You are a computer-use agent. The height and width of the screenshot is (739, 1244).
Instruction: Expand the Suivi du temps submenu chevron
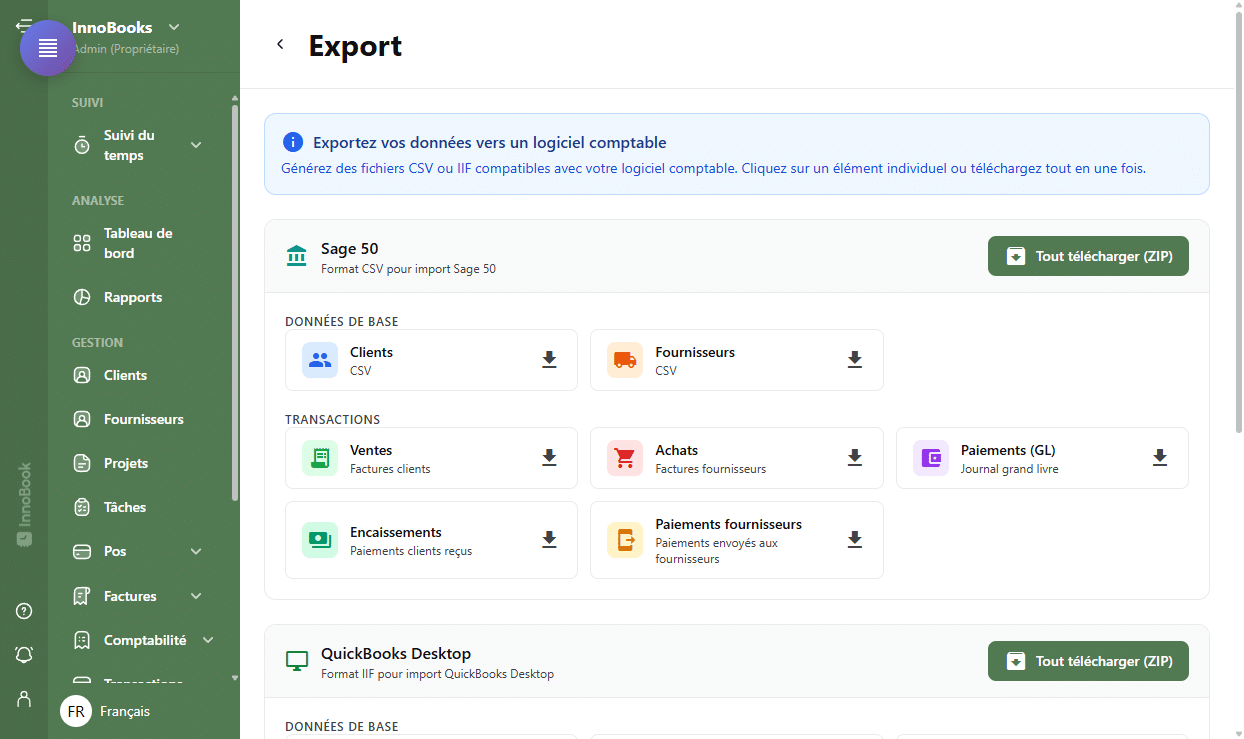tap(196, 145)
